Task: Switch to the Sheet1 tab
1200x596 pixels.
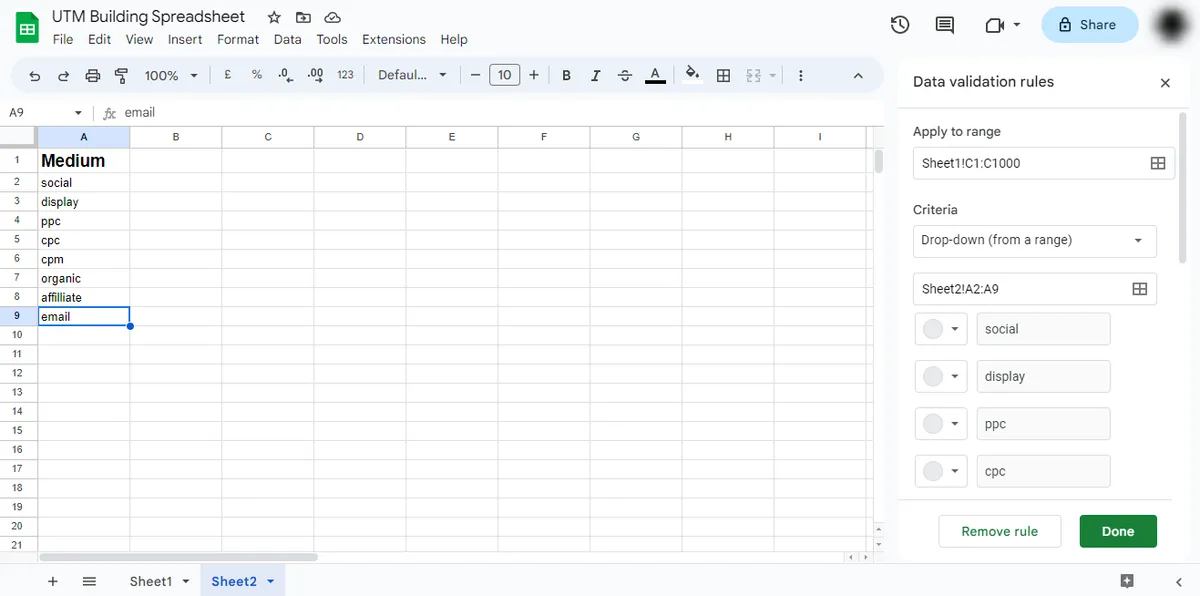Action: click(x=150, y=580)
